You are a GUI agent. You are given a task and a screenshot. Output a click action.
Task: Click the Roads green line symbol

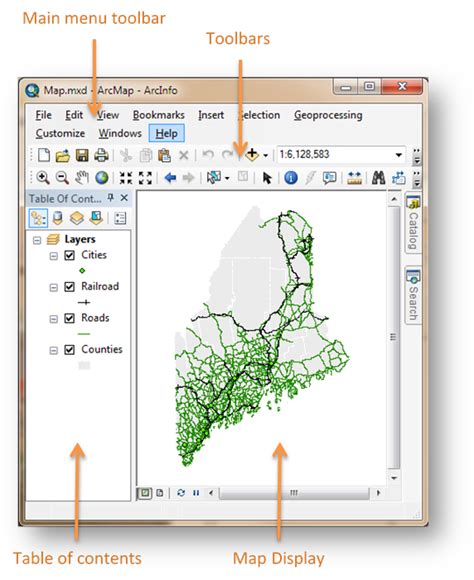[84, 334]
